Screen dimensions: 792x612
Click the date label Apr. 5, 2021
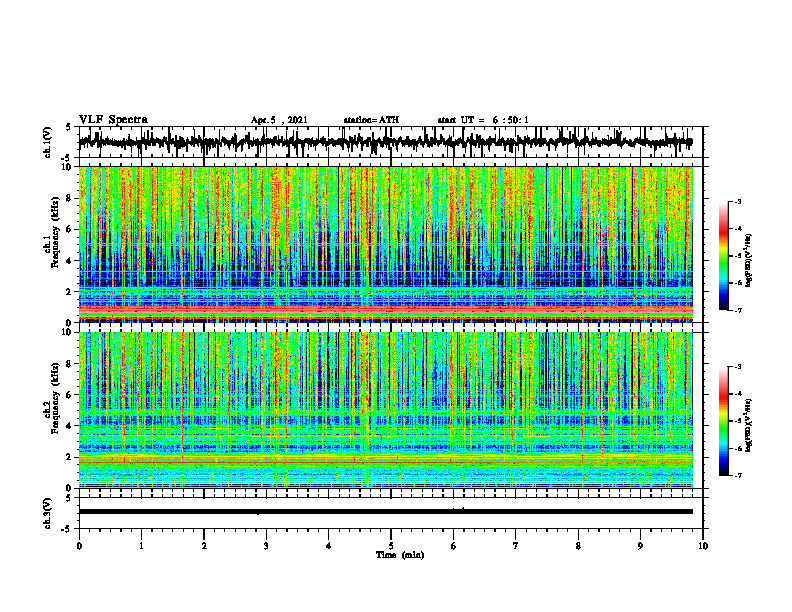click(x=279, y=120)
